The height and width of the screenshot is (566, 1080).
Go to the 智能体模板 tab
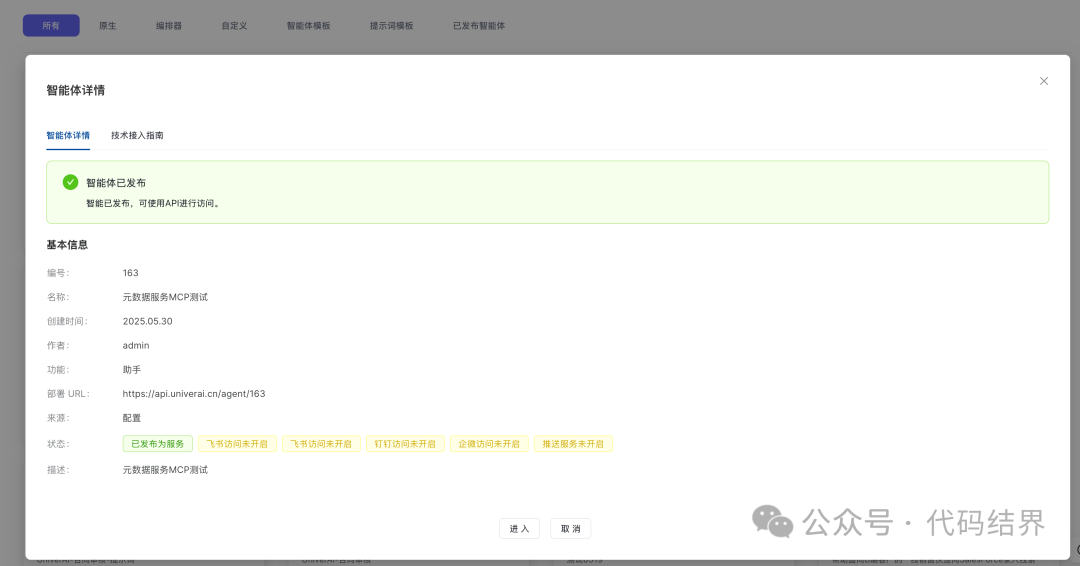pyautogui.click(x=308, y=26)
